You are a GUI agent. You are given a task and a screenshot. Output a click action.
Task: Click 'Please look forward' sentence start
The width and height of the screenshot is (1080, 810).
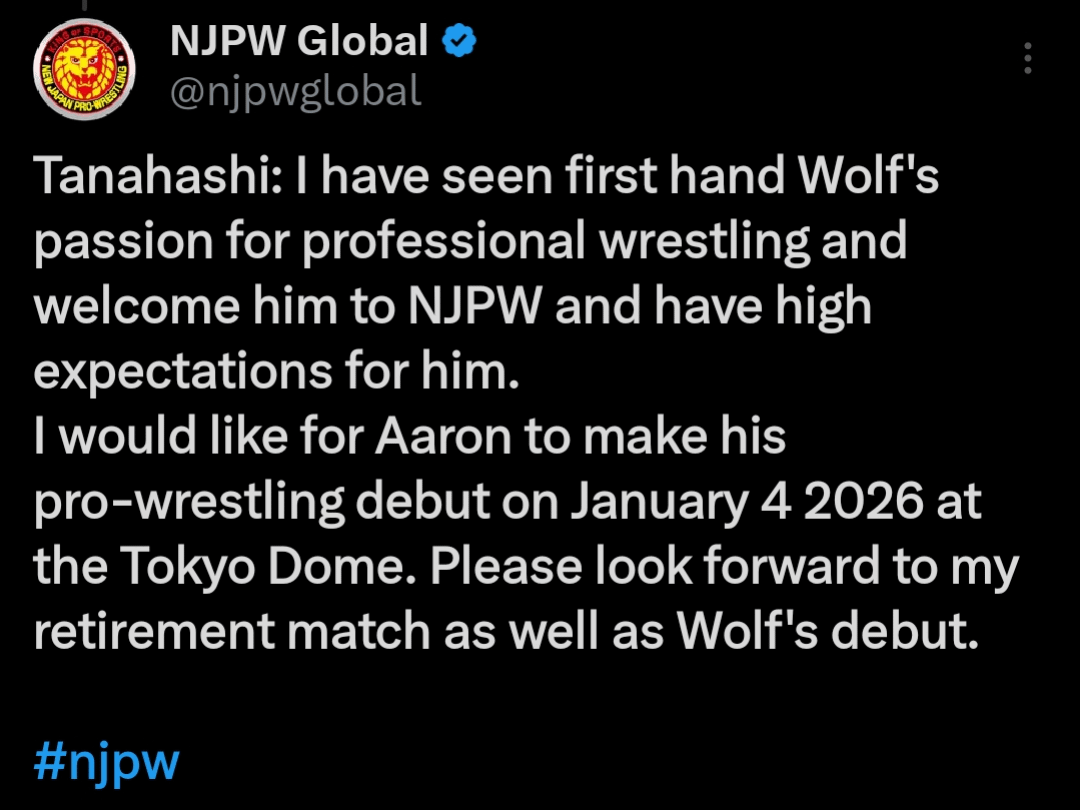[654, 568]
